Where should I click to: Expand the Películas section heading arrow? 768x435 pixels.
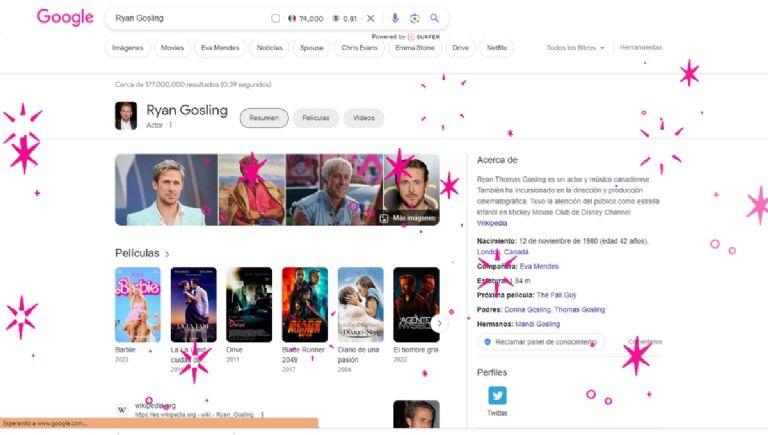click(x=168, y=254)
